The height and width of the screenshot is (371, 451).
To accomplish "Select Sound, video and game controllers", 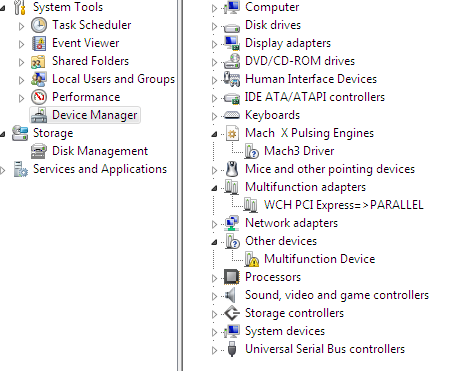I will [337, 295].
